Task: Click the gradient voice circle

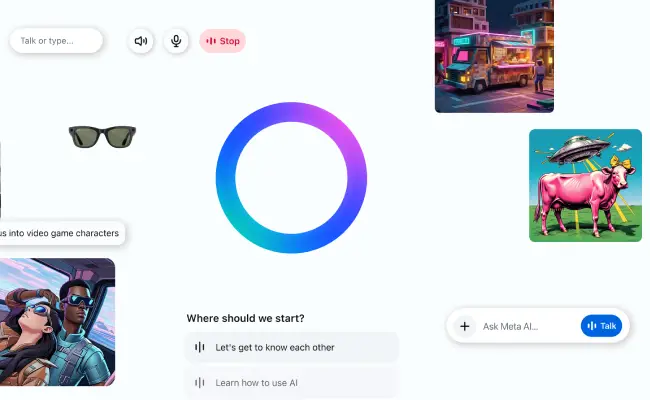Action: tap(291, 177)
